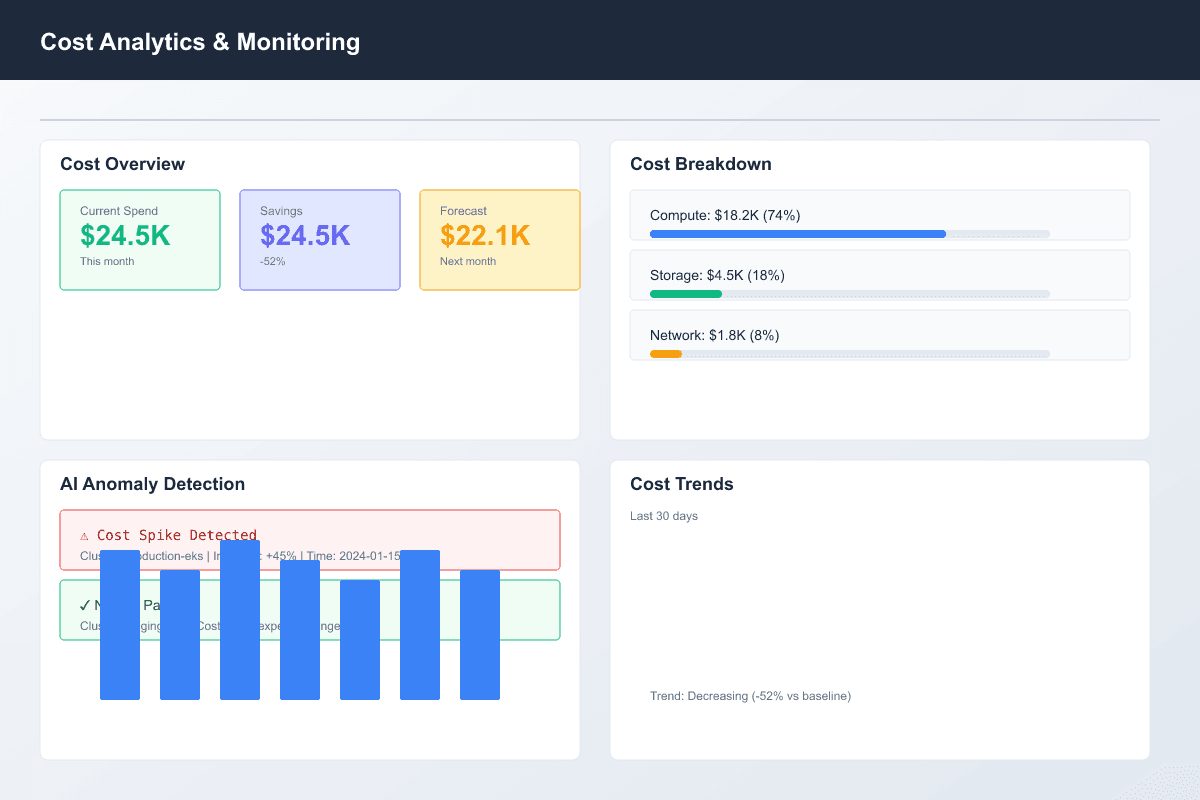This screenshot has width=1200, height=800.
Task: Click the green Storage progress bar
Action: 685,293
